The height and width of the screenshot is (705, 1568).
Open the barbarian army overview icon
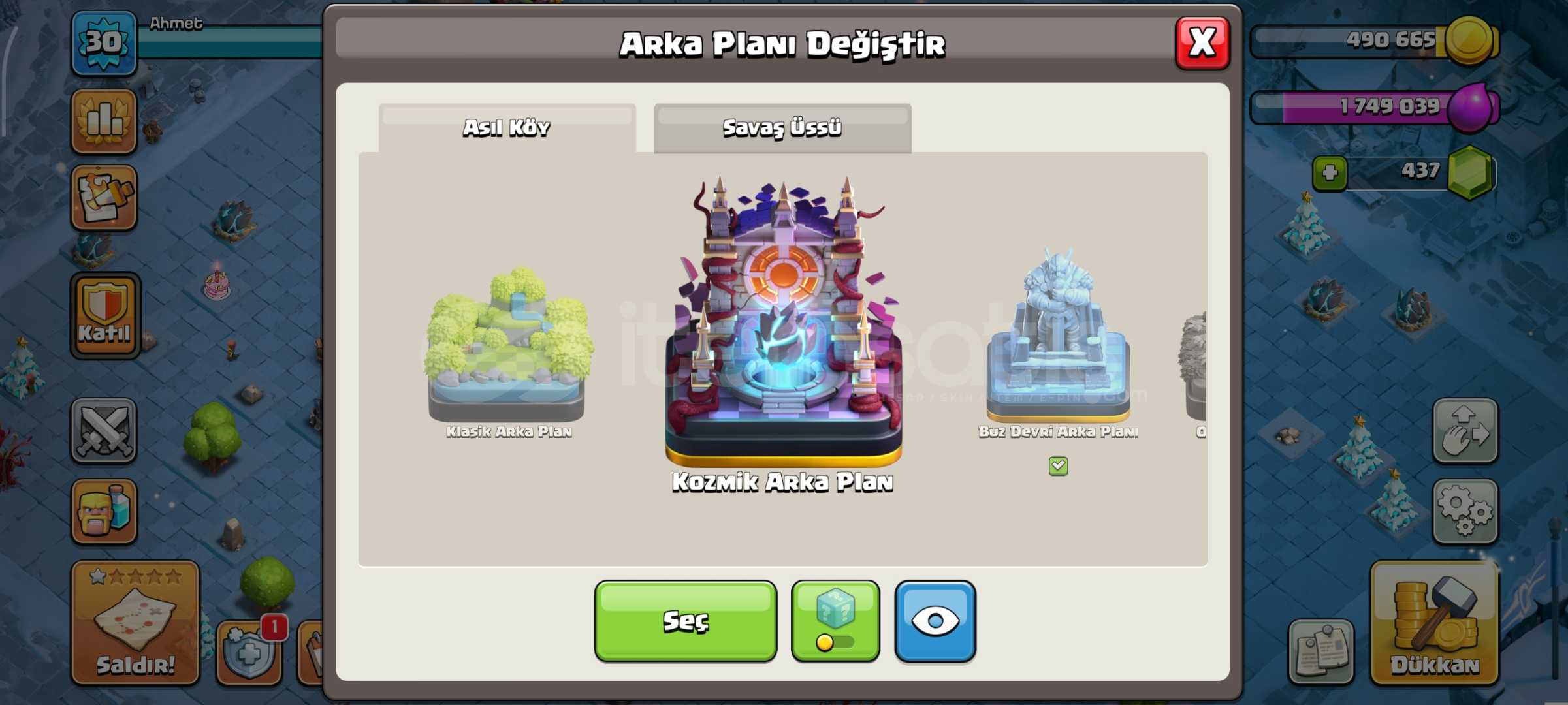click(x=104, y=512)
